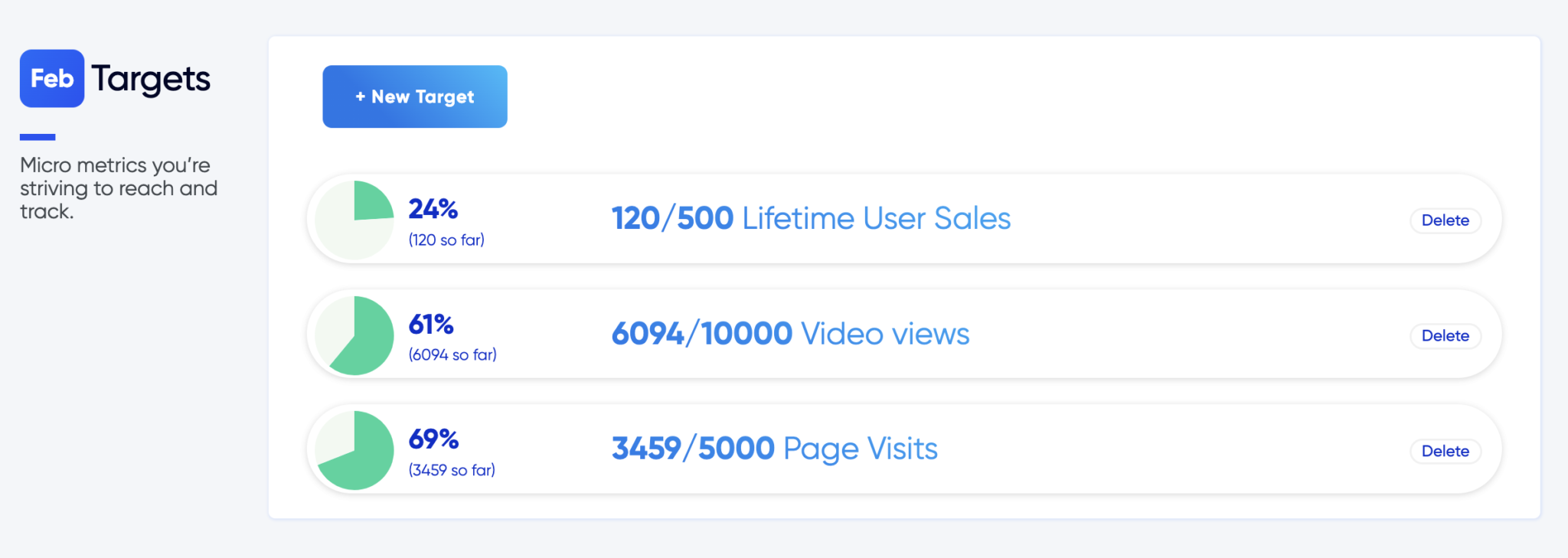
Task: Click the (6094 so far) text
Action: pyautogui.click(x=452, y=355)
